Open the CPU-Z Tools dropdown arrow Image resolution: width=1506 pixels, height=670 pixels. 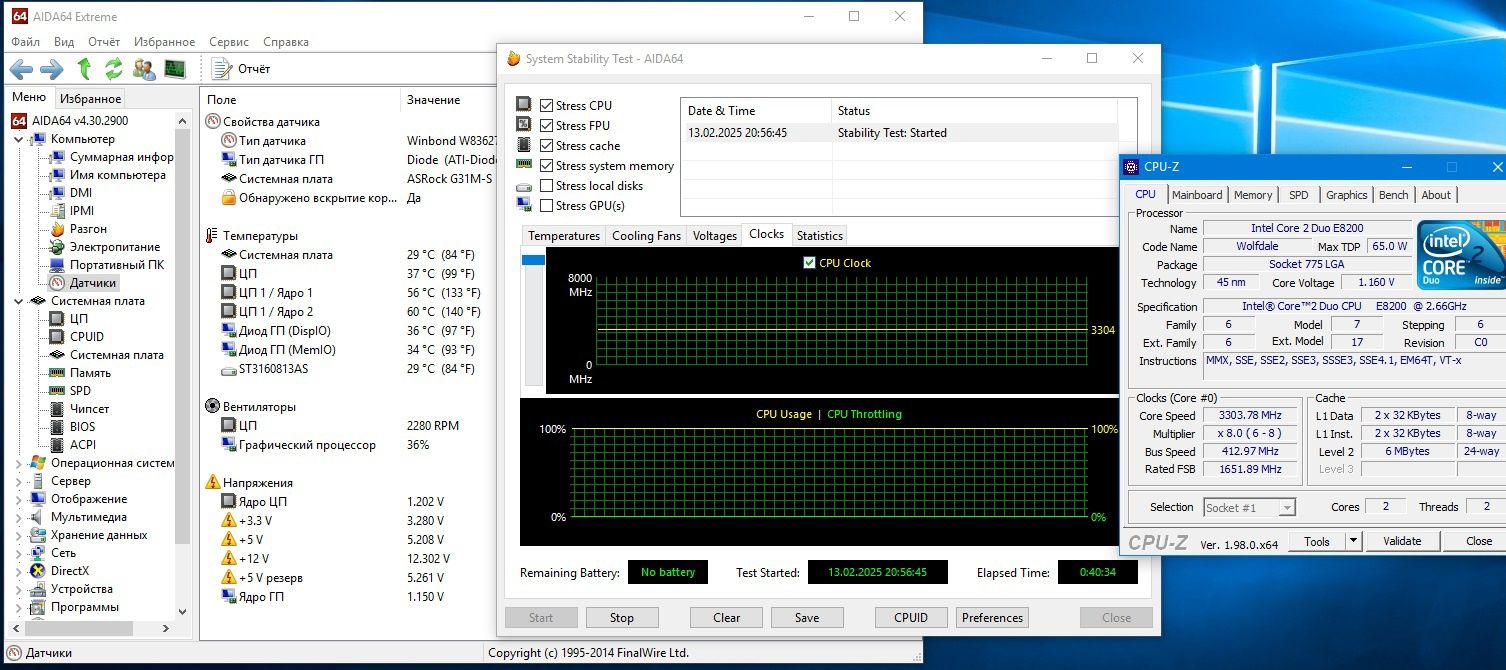1353,541
